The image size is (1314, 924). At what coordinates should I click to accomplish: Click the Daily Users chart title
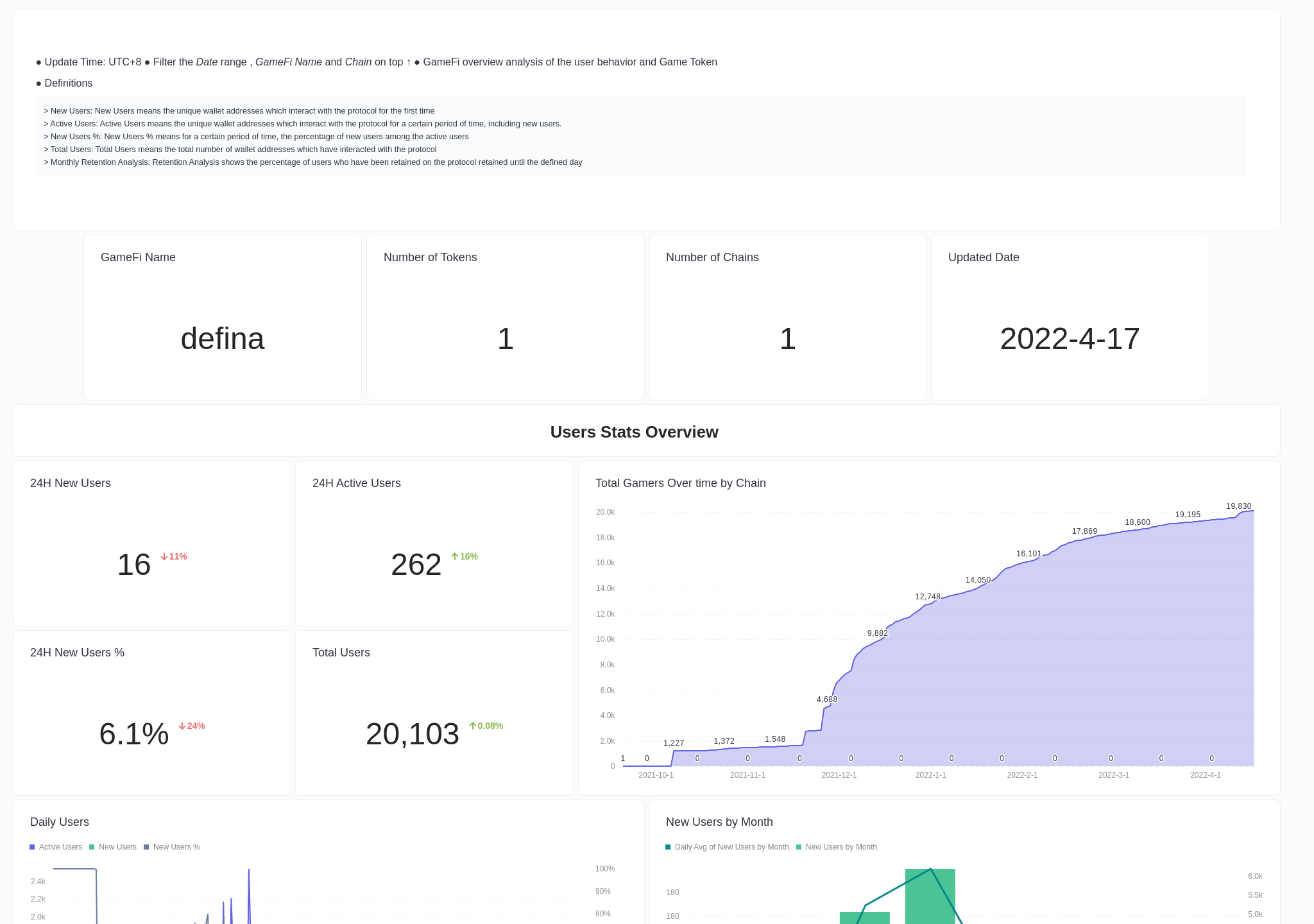(60, 822)
